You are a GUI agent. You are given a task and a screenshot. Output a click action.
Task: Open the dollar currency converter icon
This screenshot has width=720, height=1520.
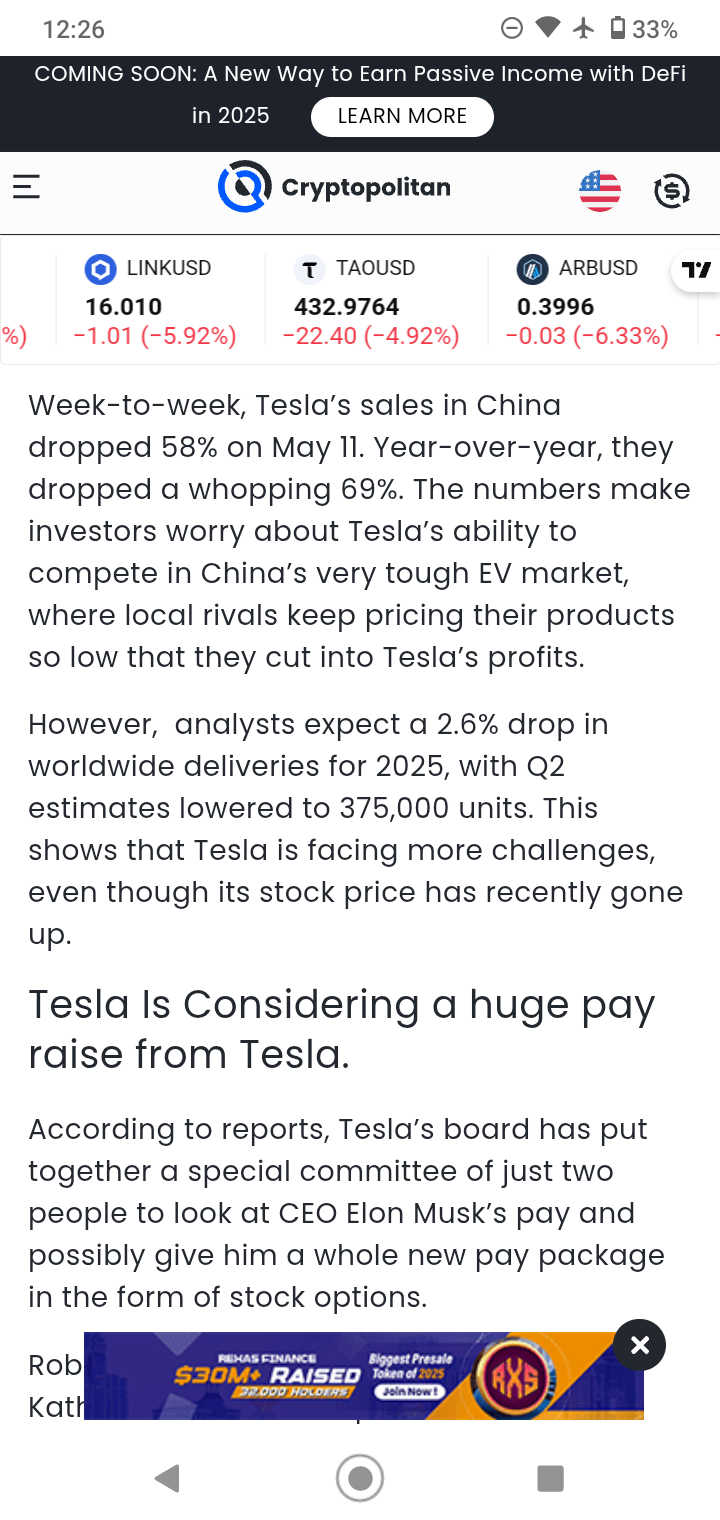click(x=671, y=190)
